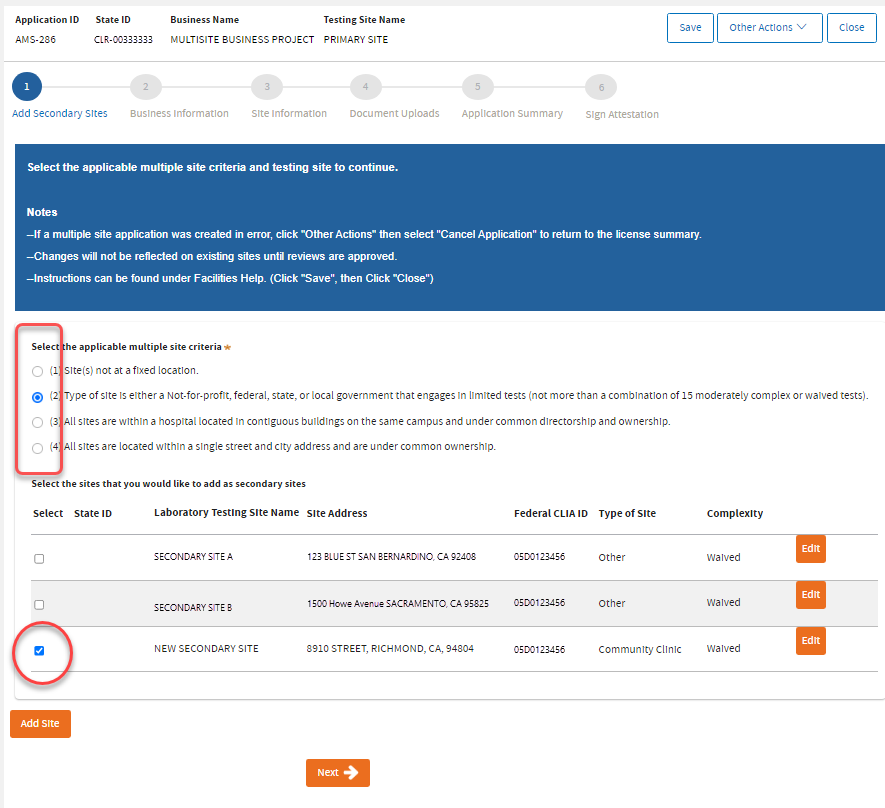This screenshot has width=885, height=808.
Task: Go to step 6 Sign Attestation
Action: click(x=601, y=87)
